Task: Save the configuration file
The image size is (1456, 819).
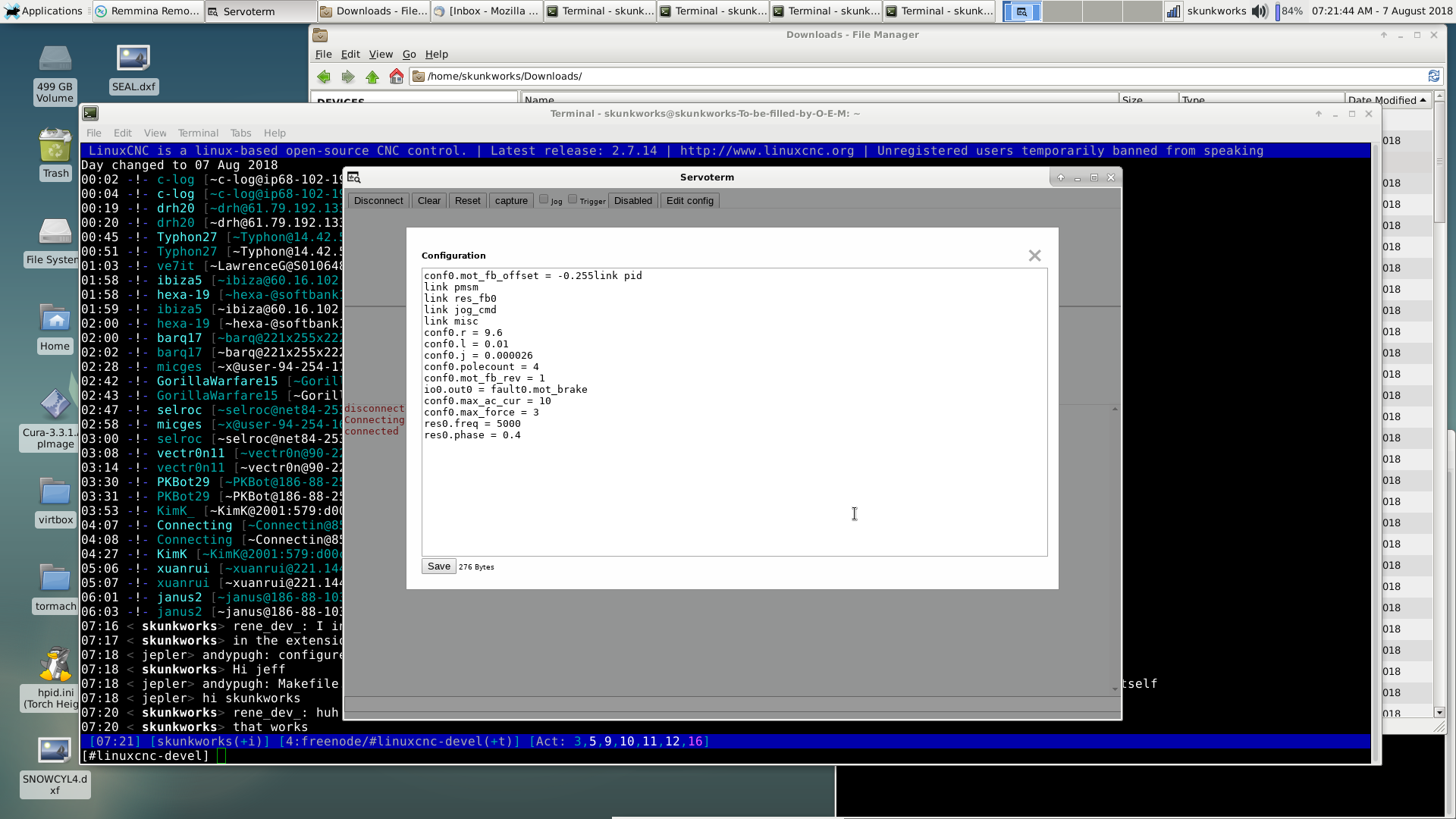Action: tap(438, 566)
